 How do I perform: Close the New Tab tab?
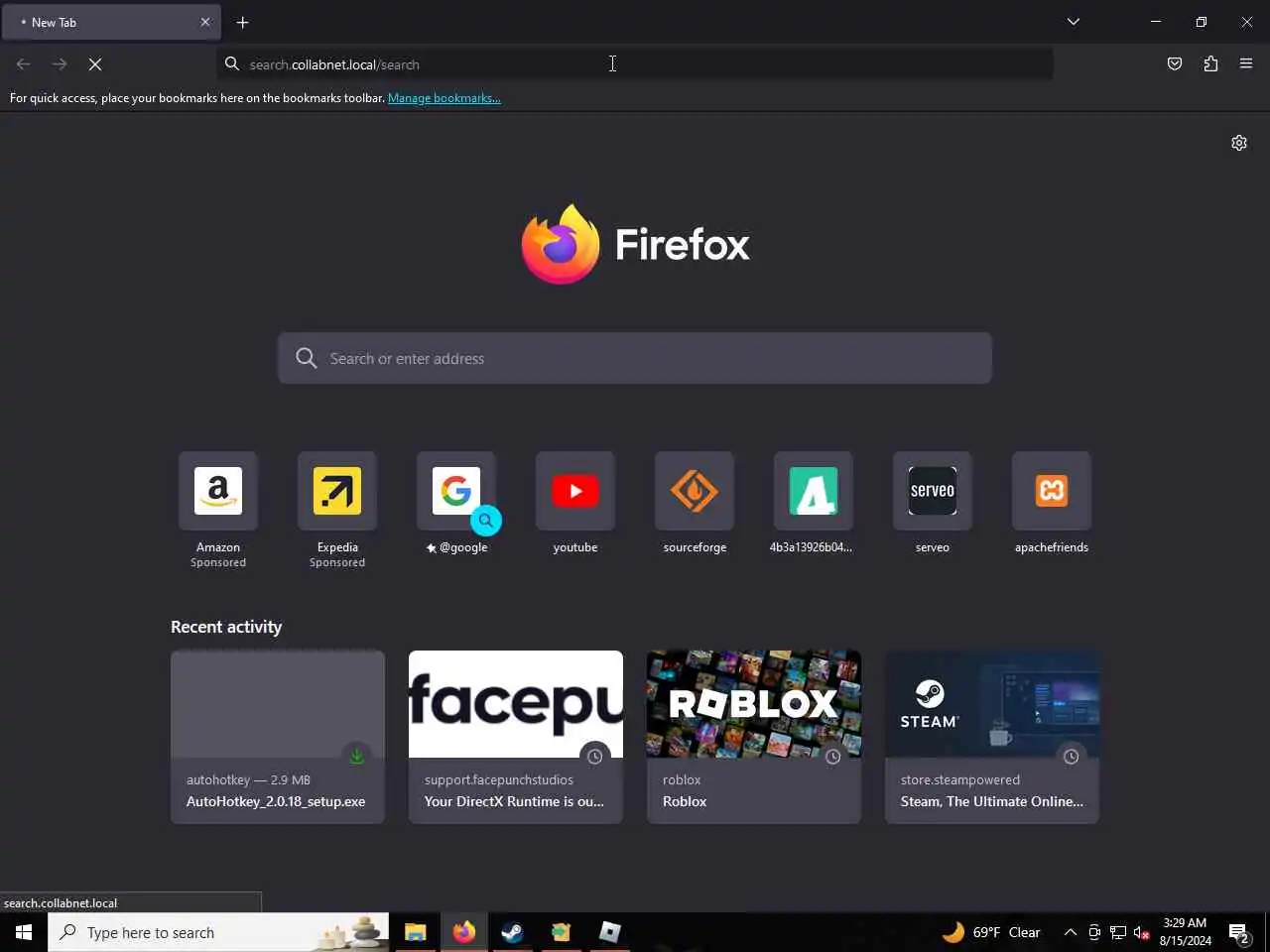pos(205,22)
